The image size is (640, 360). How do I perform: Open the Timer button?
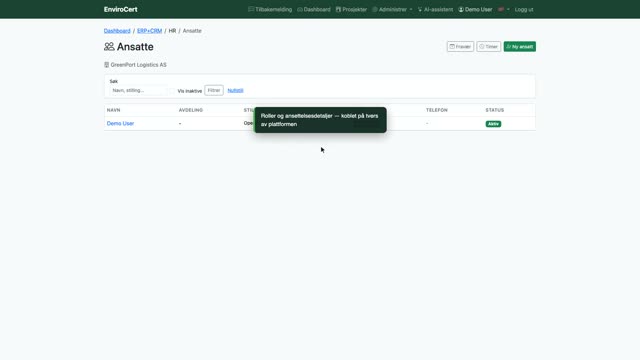488,47
